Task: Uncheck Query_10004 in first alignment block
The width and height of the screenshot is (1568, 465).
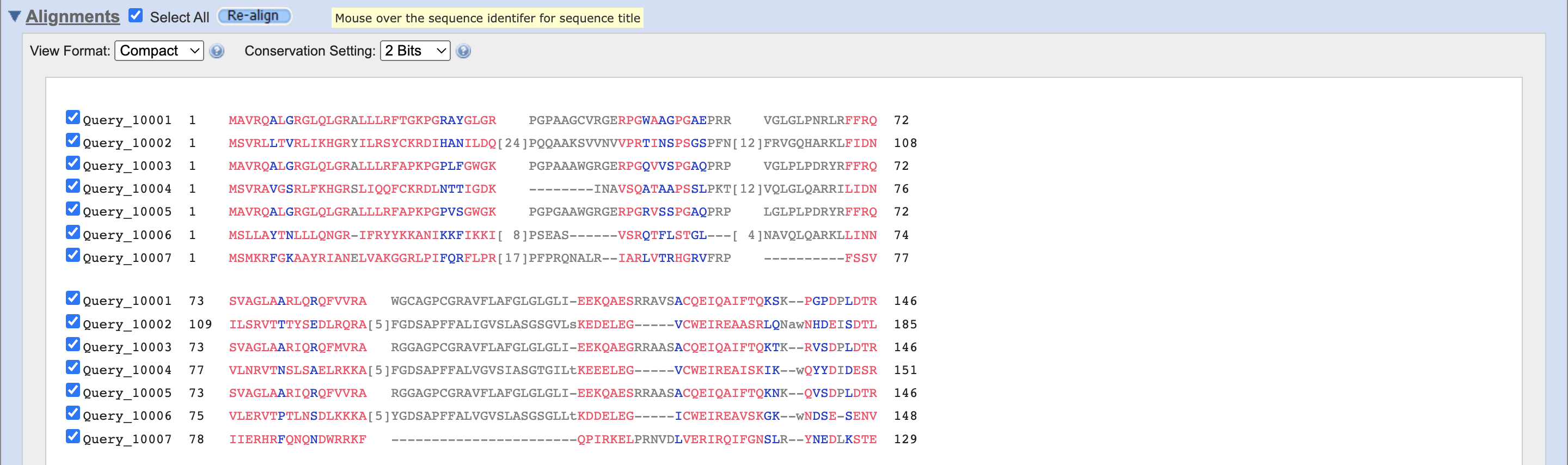Action: (73, 186)
